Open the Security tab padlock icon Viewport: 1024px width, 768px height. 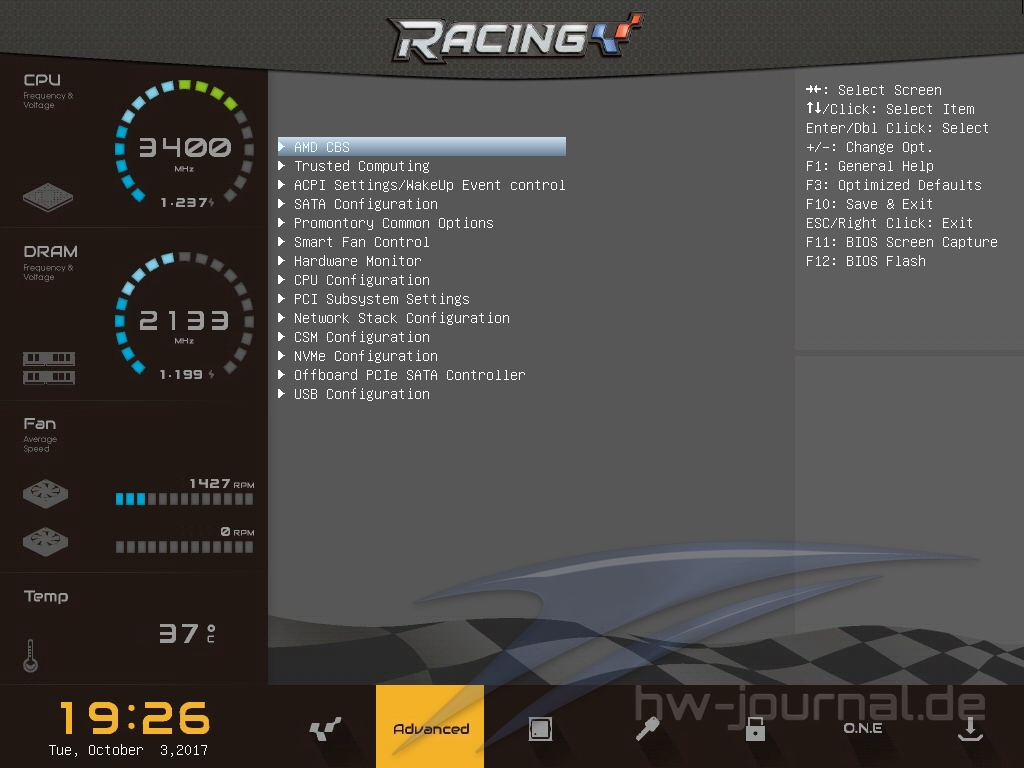coord(755,728)
